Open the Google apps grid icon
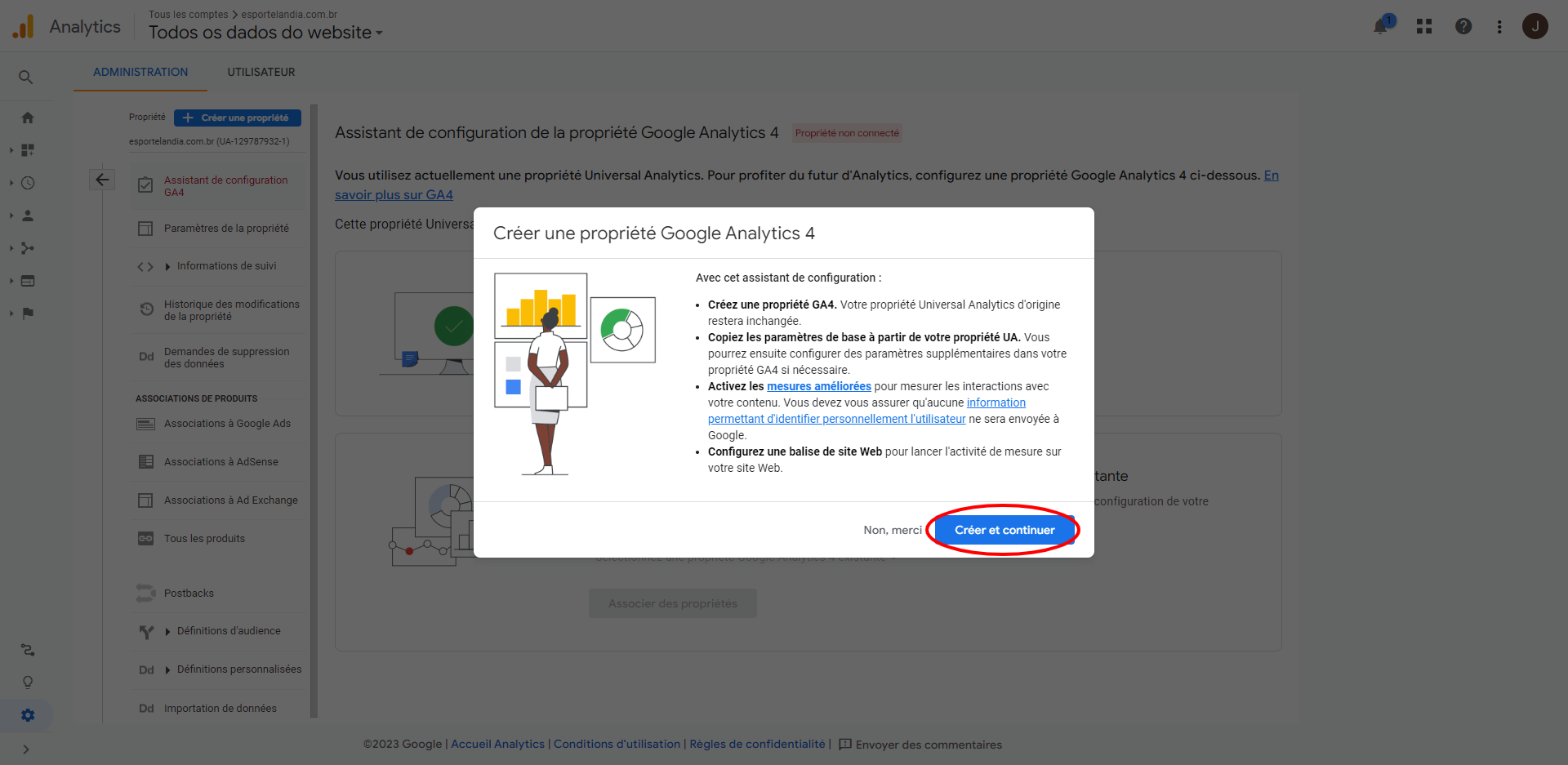The height and width of the screenshot is (765, 1568). point(1424,26)
